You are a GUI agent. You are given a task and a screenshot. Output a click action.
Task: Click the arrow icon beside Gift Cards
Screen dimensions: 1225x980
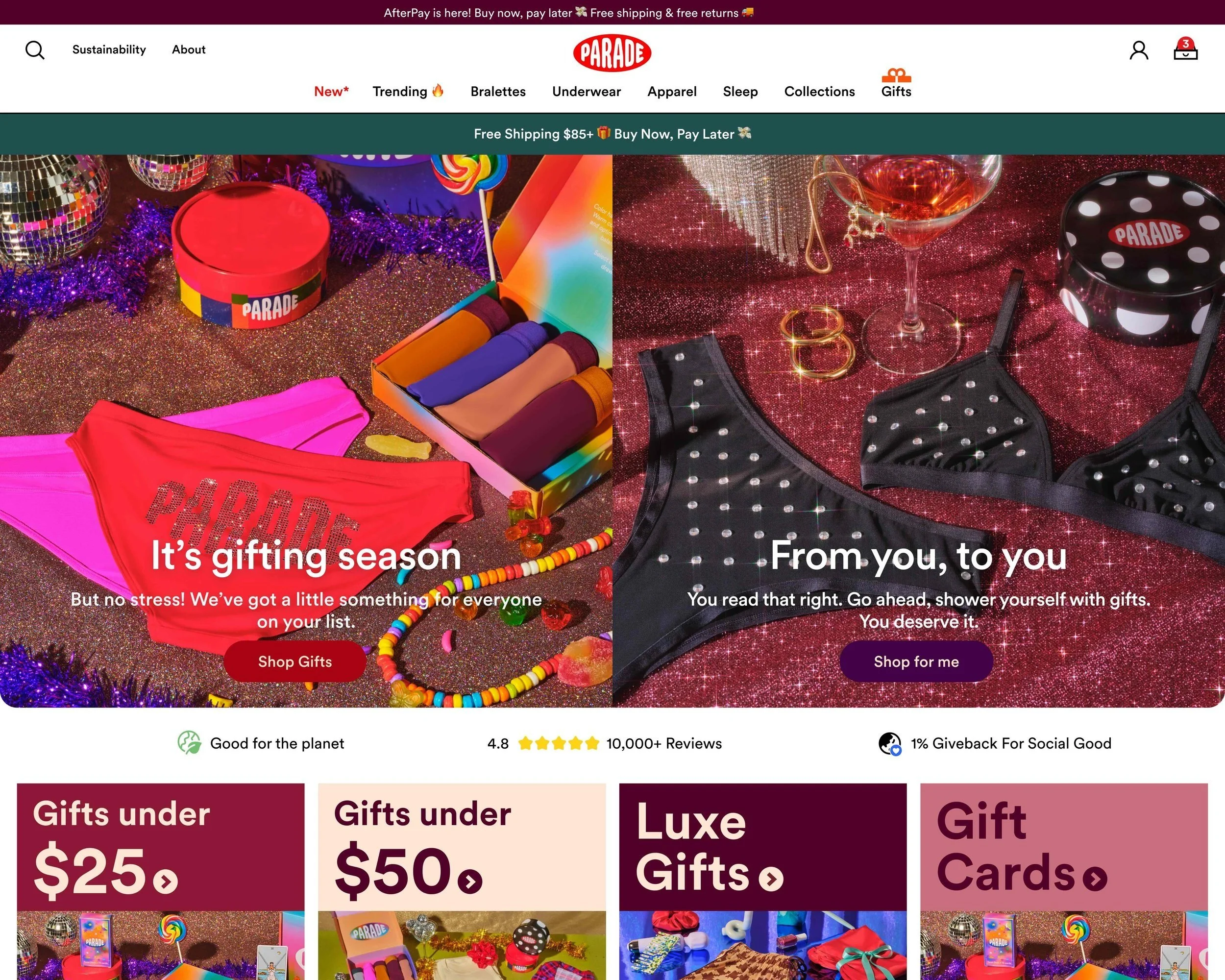(x=1095, y=878)
